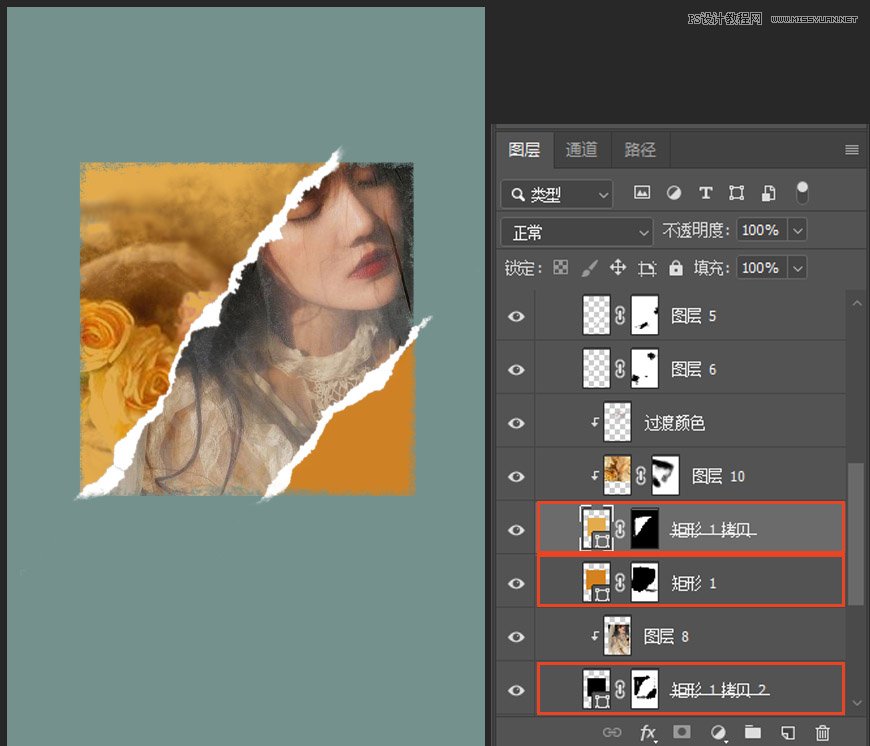Open the 正常 blend mode dropdown
This screenshot has width=870, height=746.
576,231
